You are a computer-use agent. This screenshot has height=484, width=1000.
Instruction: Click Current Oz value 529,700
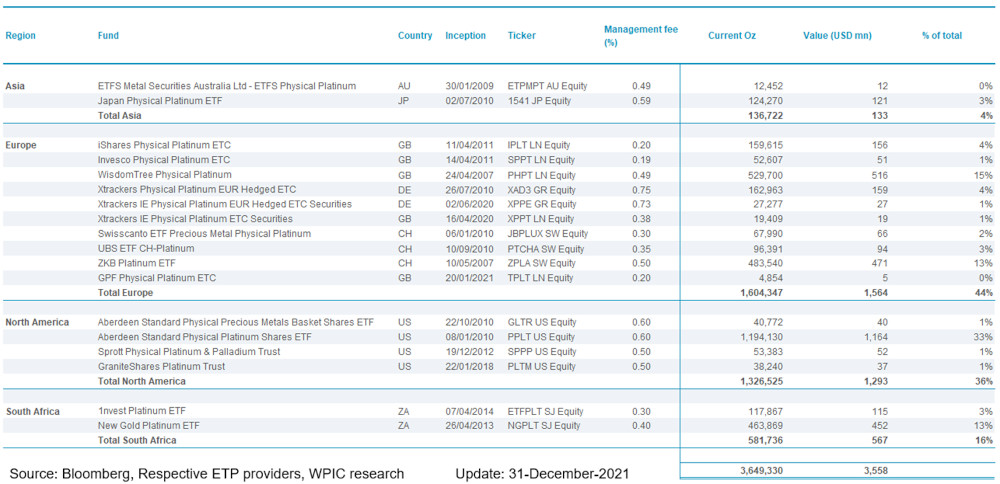(x=767, y=174)
